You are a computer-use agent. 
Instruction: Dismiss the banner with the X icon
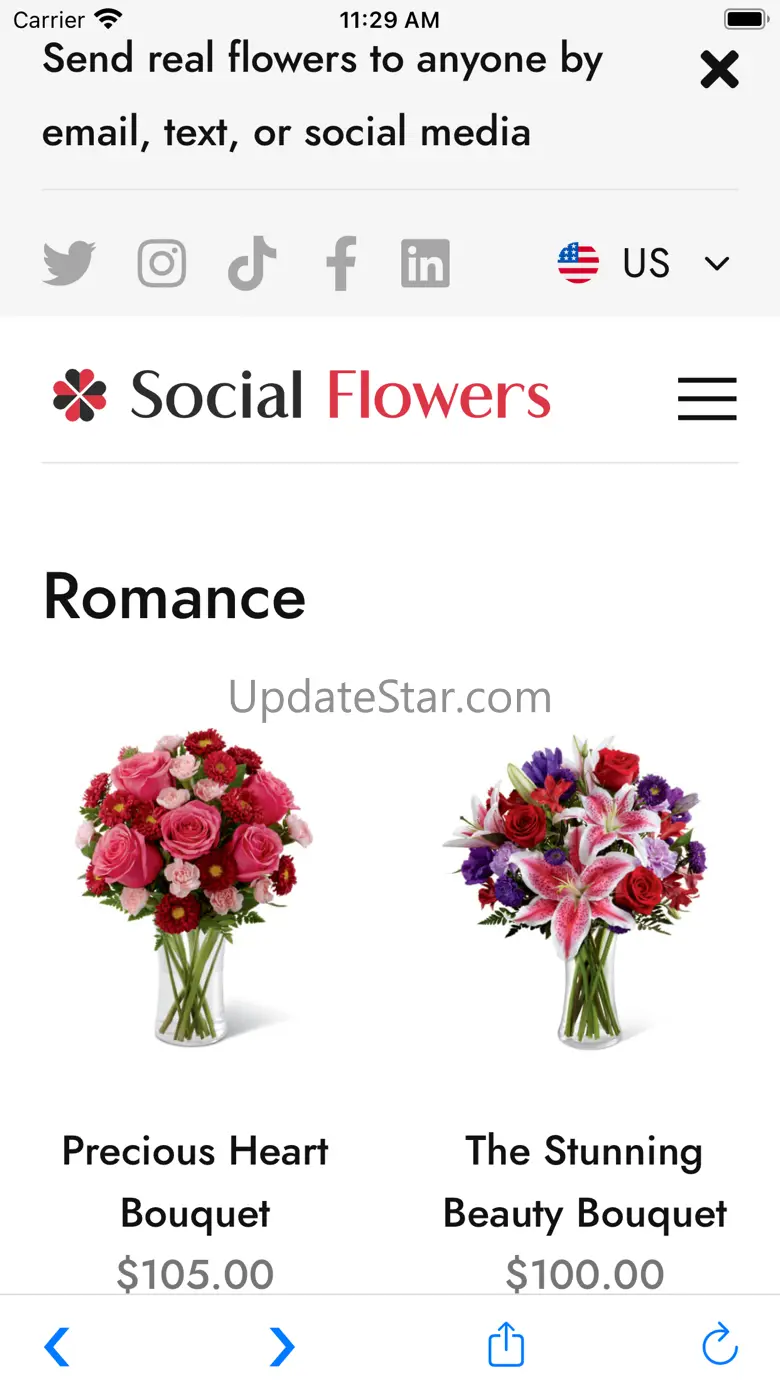719,70
